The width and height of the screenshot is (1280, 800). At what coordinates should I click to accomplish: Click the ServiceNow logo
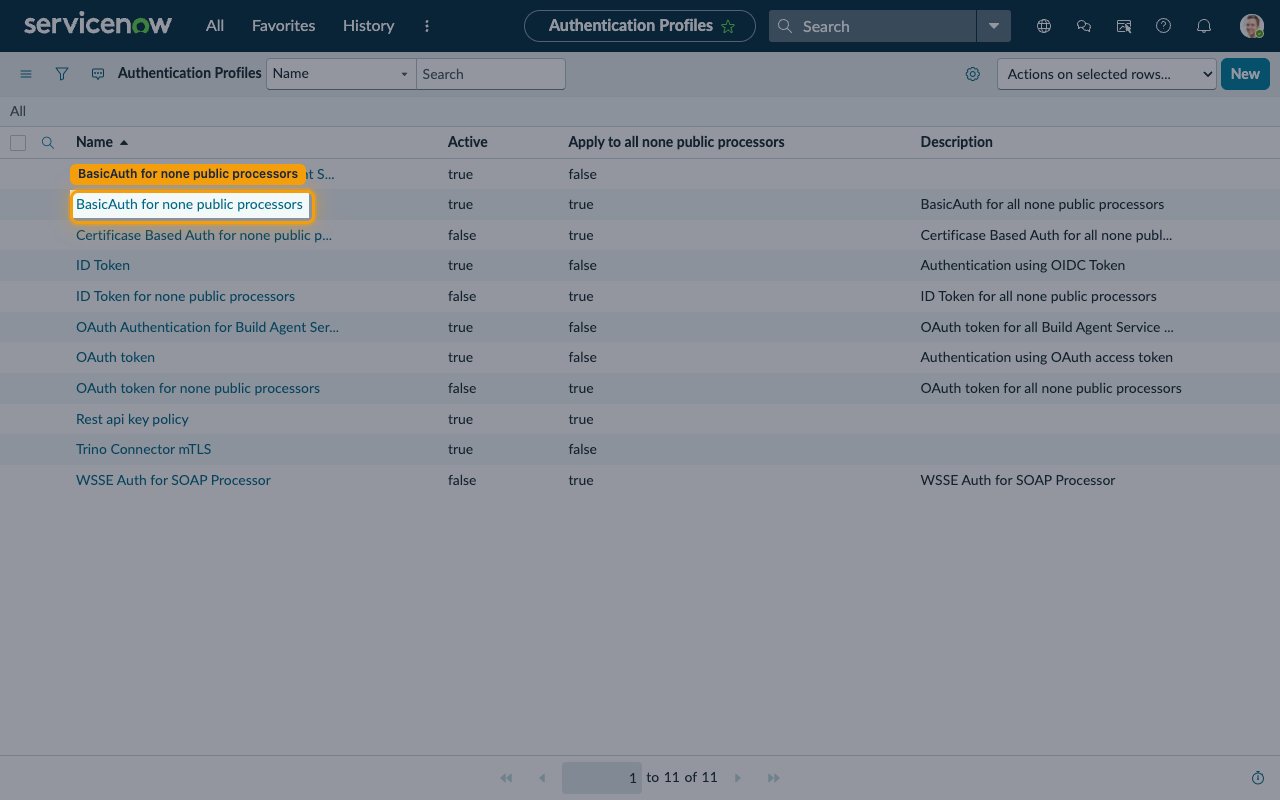98,25
